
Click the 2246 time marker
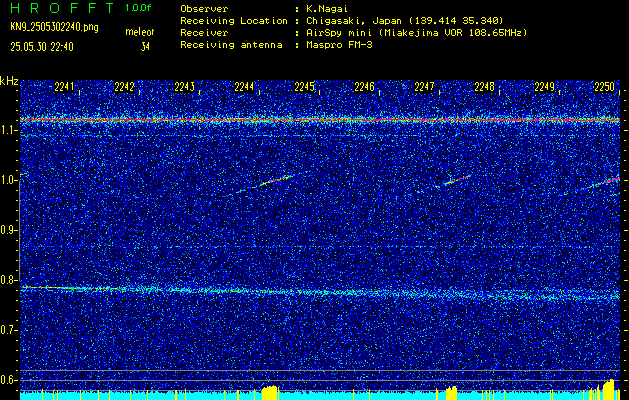(364, 87)
